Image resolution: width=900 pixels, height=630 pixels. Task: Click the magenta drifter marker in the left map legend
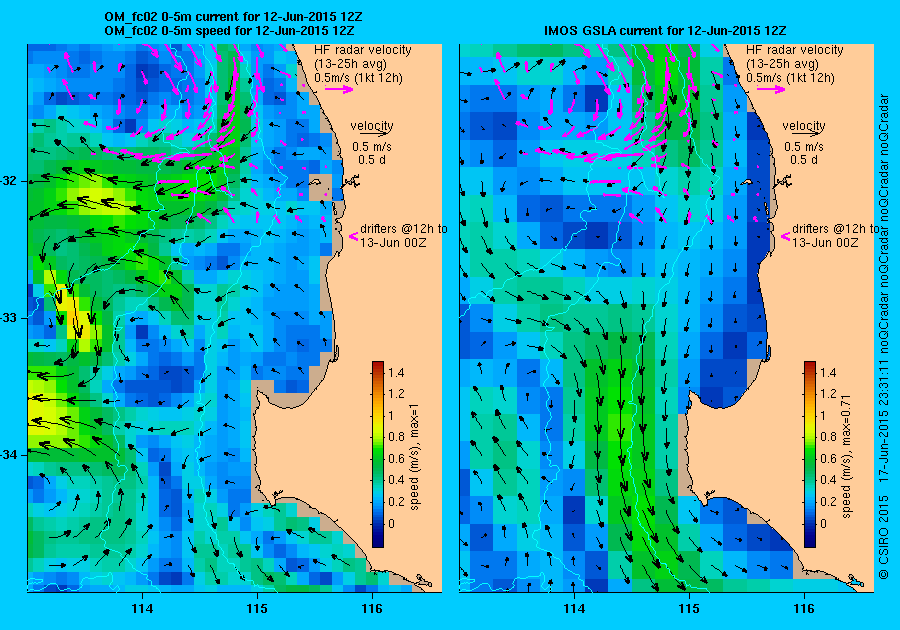pos(354,236)
